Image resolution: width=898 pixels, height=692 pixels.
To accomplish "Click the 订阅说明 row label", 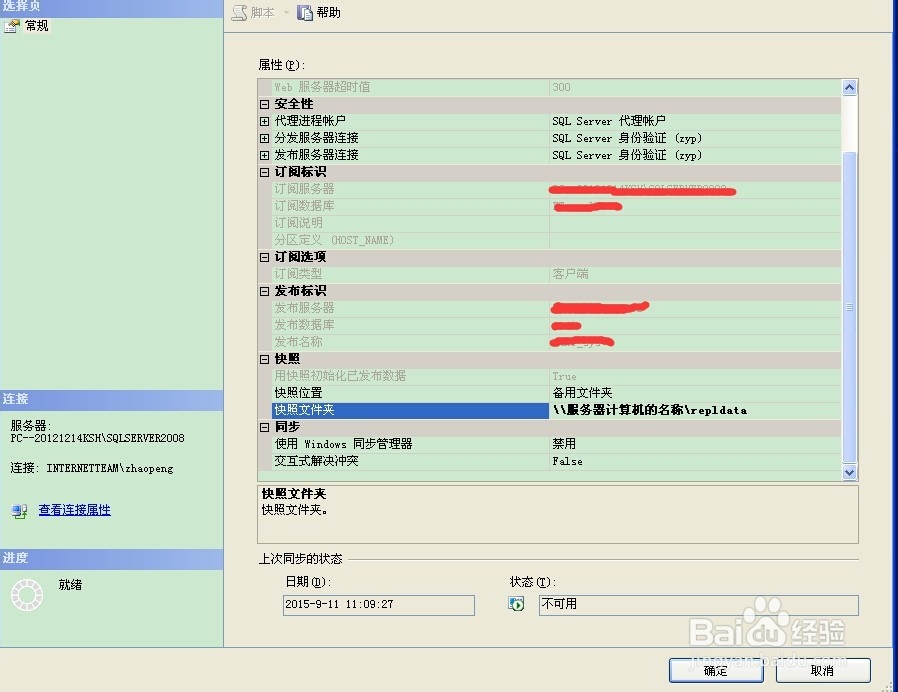I will click(x=298, y=223).
